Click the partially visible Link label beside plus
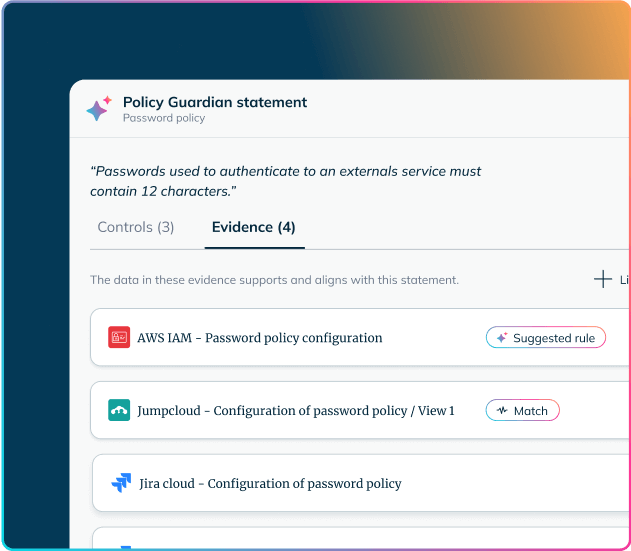This screenshot has width=631, height=551. point(624,280)
